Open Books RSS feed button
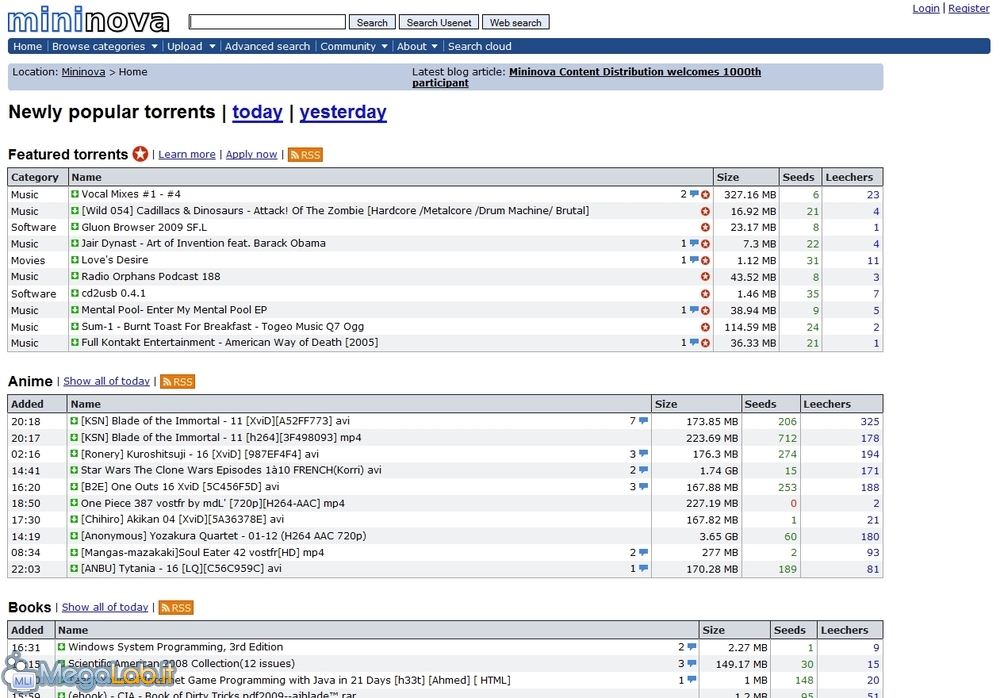Screen dimensions: 1000x698 (x=176, y=607)
